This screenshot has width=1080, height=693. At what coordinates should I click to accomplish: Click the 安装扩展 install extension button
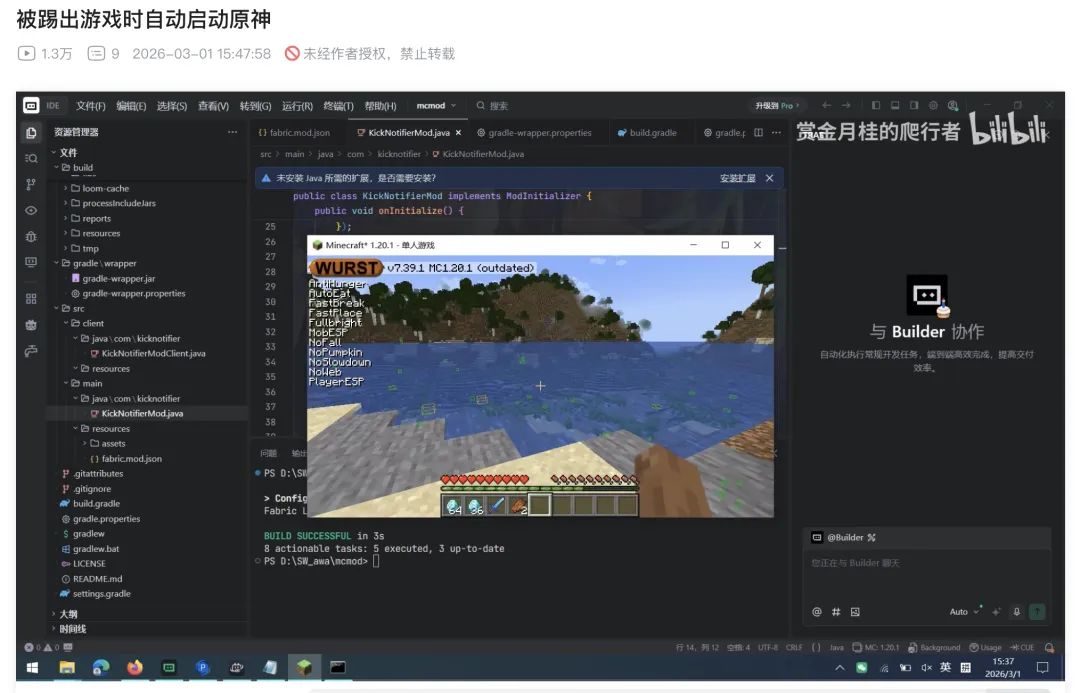click(x=738, y=178)
